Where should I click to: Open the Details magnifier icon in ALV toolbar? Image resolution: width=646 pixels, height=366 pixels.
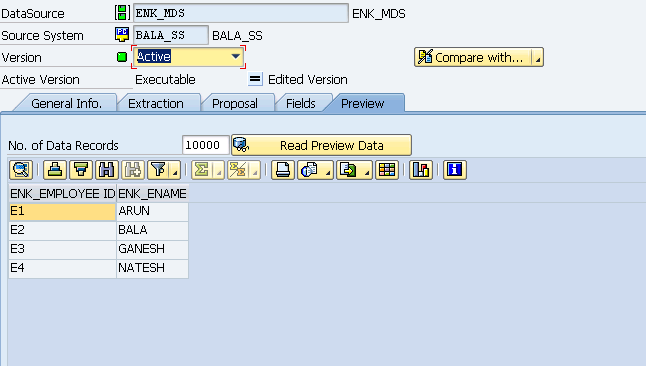(x=21, y=170)
